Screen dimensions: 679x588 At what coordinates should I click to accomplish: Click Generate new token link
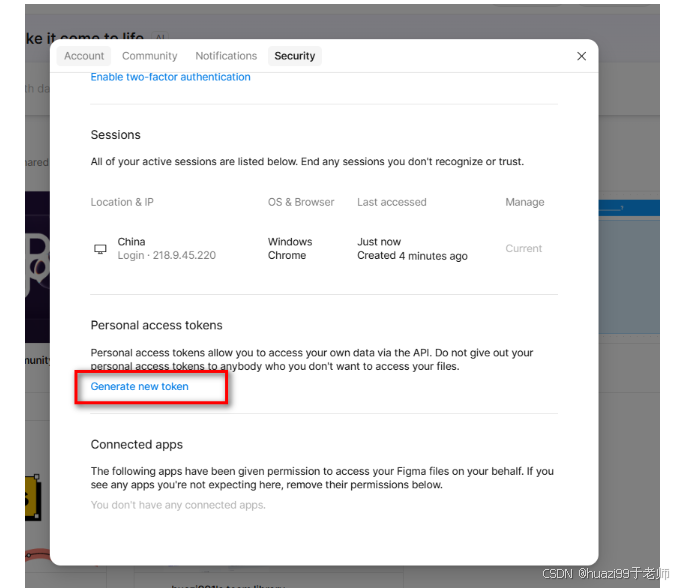(x=139, y=386)
